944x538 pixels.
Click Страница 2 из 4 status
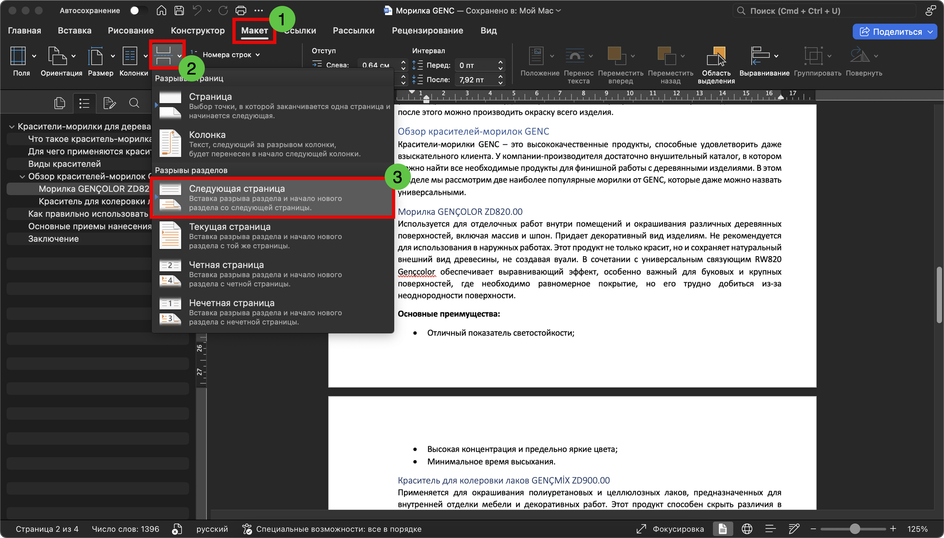coord(47,529)
